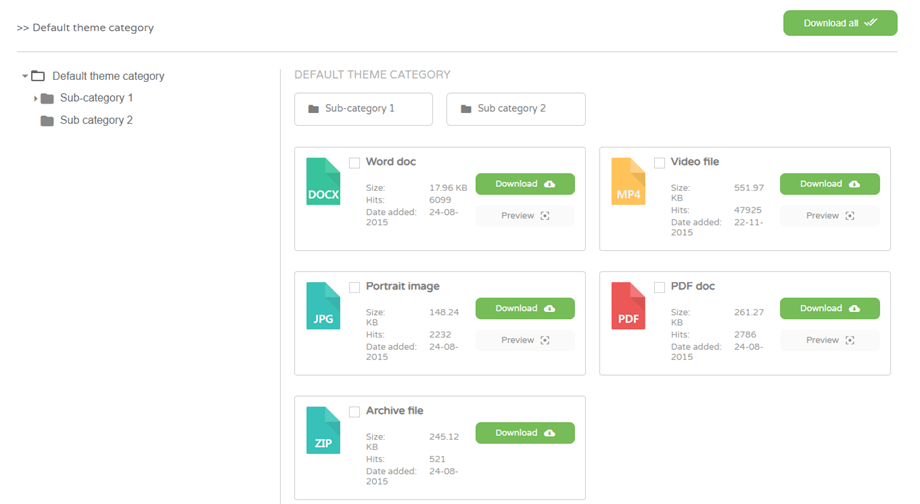The height and width of the screenshot is (504, 920).
Task: Click the Default theme category open-folder icon
Action: tap(38, 76)
